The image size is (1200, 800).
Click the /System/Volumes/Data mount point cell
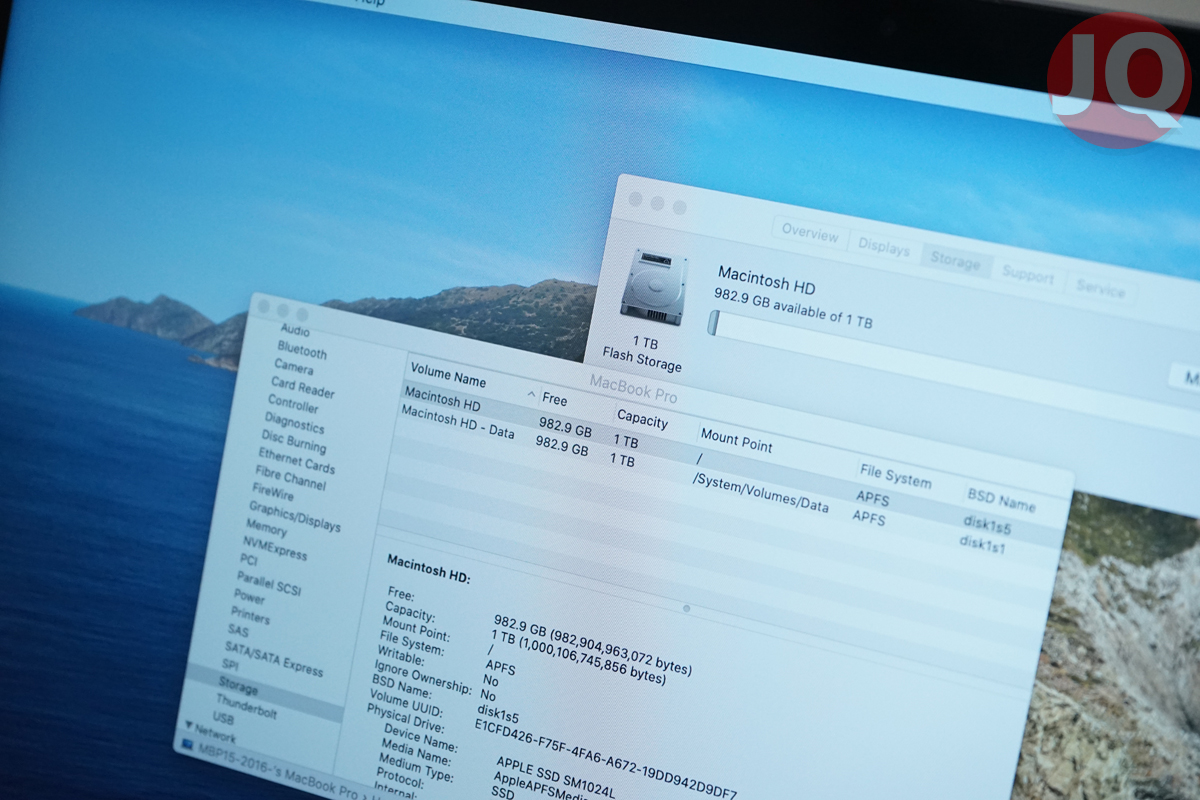point(761,493)
